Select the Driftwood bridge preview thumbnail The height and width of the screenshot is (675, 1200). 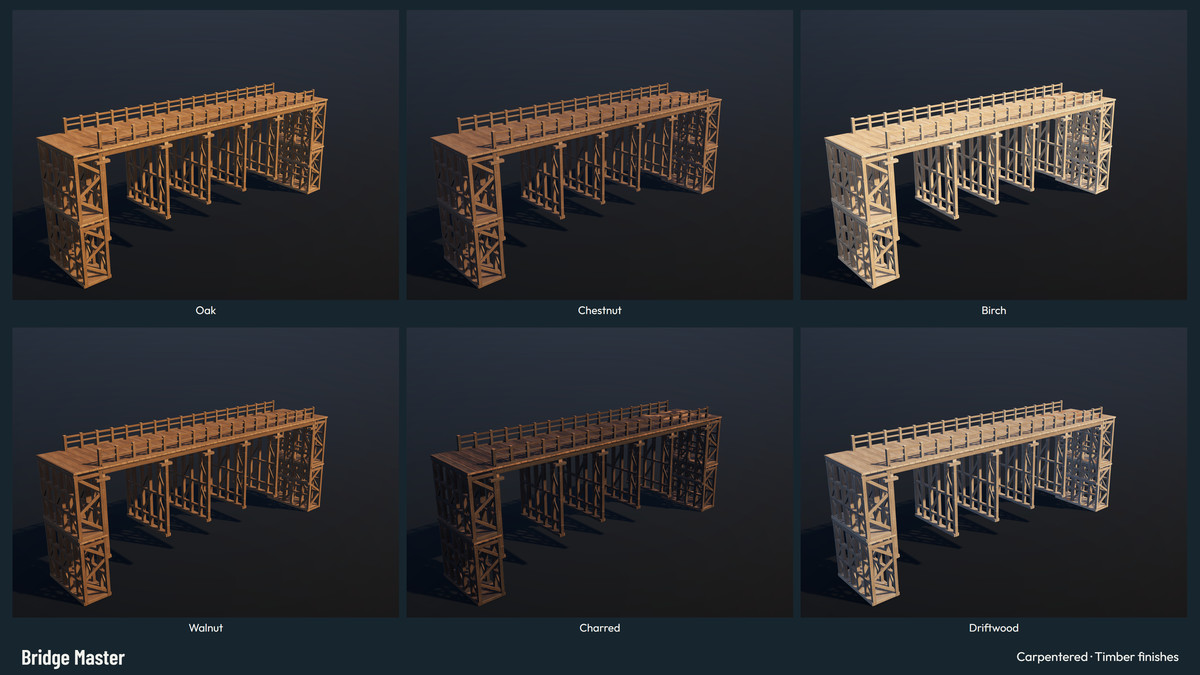[x=994, y=473]
